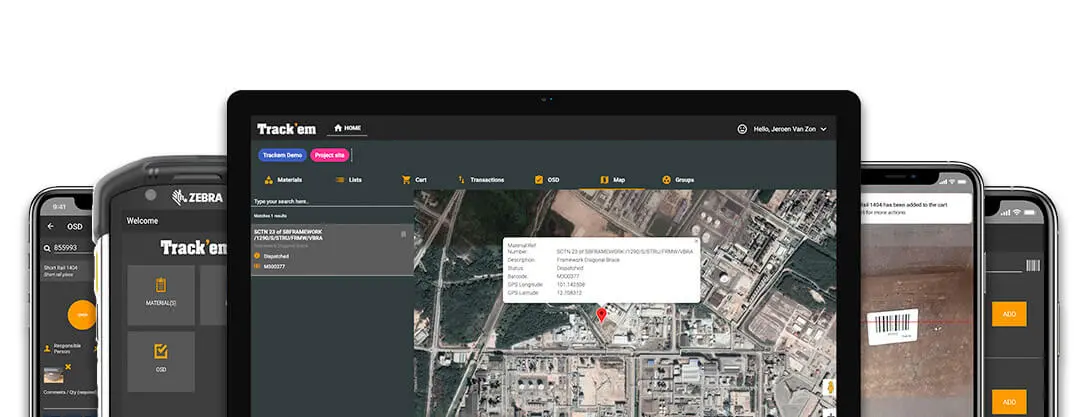
Task: Select the Project site pink chip
Action: tap(330, 155)
